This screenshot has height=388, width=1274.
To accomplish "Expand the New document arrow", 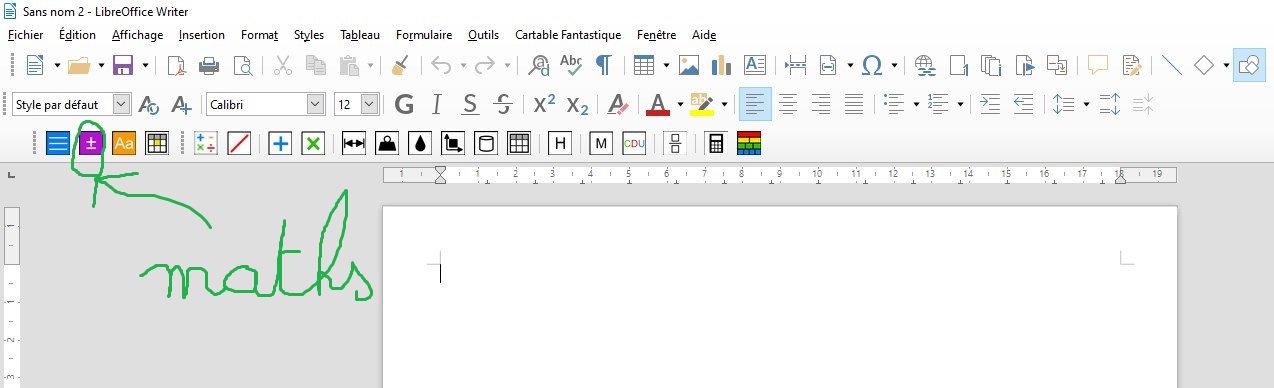I will pyautogui.click(x=57, y=65).
